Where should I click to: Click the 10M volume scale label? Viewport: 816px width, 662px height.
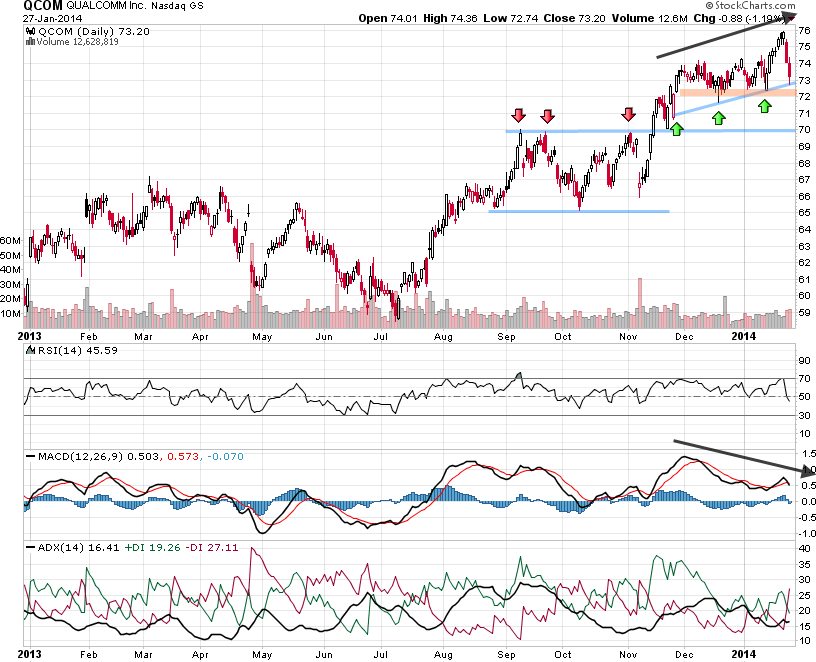tap(10, 313)
